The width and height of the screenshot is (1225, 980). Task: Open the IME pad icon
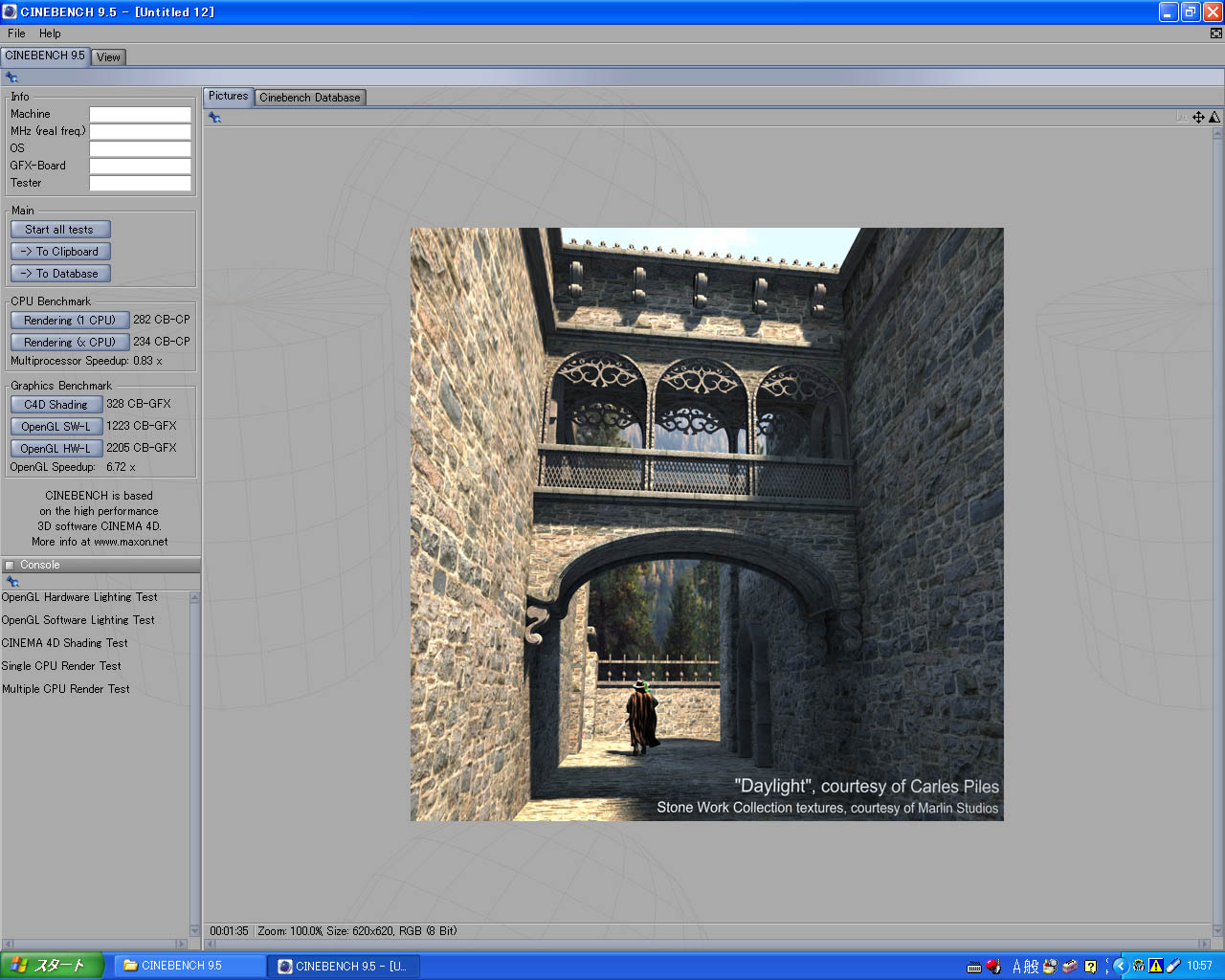(1051, 967)
